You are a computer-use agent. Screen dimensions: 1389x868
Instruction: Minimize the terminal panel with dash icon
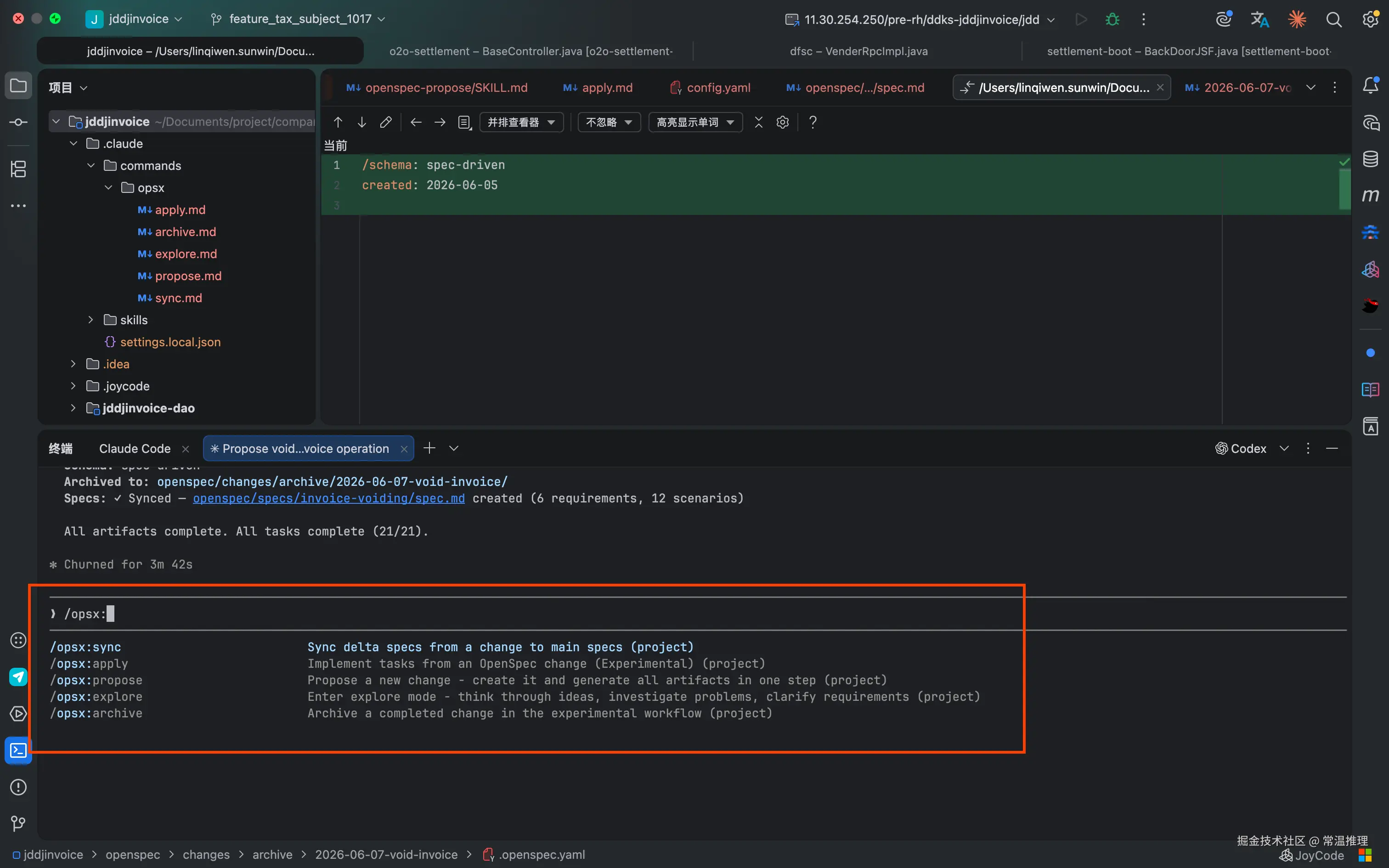[1332, 448]
